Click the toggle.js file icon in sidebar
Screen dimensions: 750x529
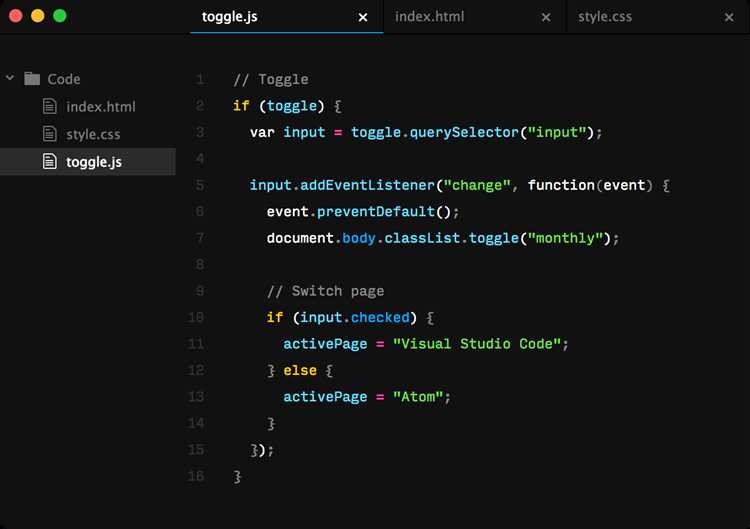pyautogui.click(x=50, y=162)
